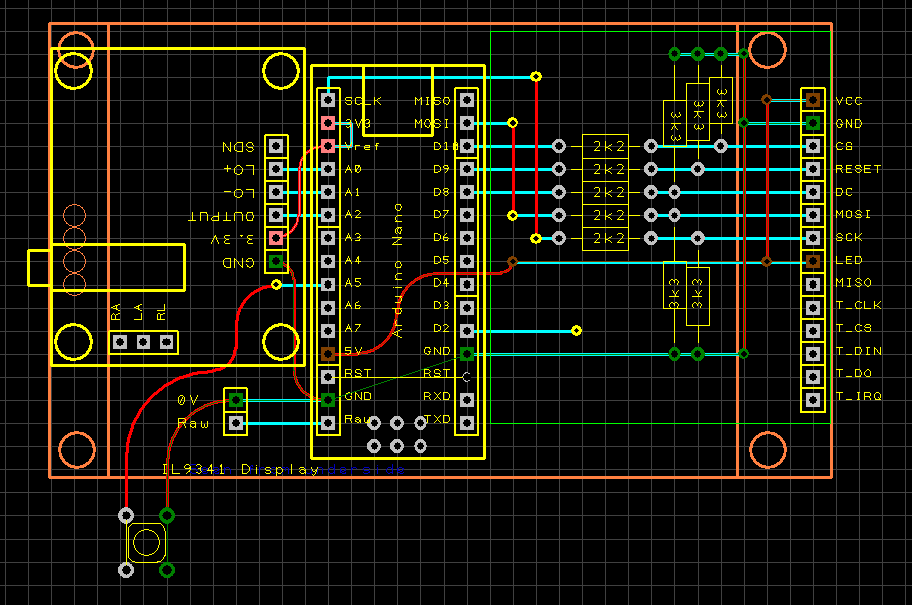This screenshot has width=912, height=605.
Task: Click the bottom-right orange mounting hole
Action: tap(768, 450)
